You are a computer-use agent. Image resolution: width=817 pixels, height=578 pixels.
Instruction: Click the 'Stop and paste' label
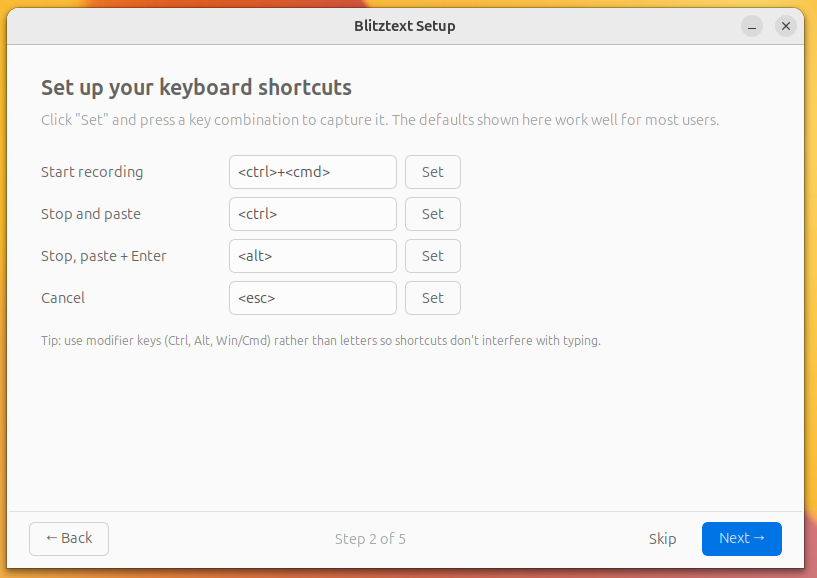click(x=91, y=214)
